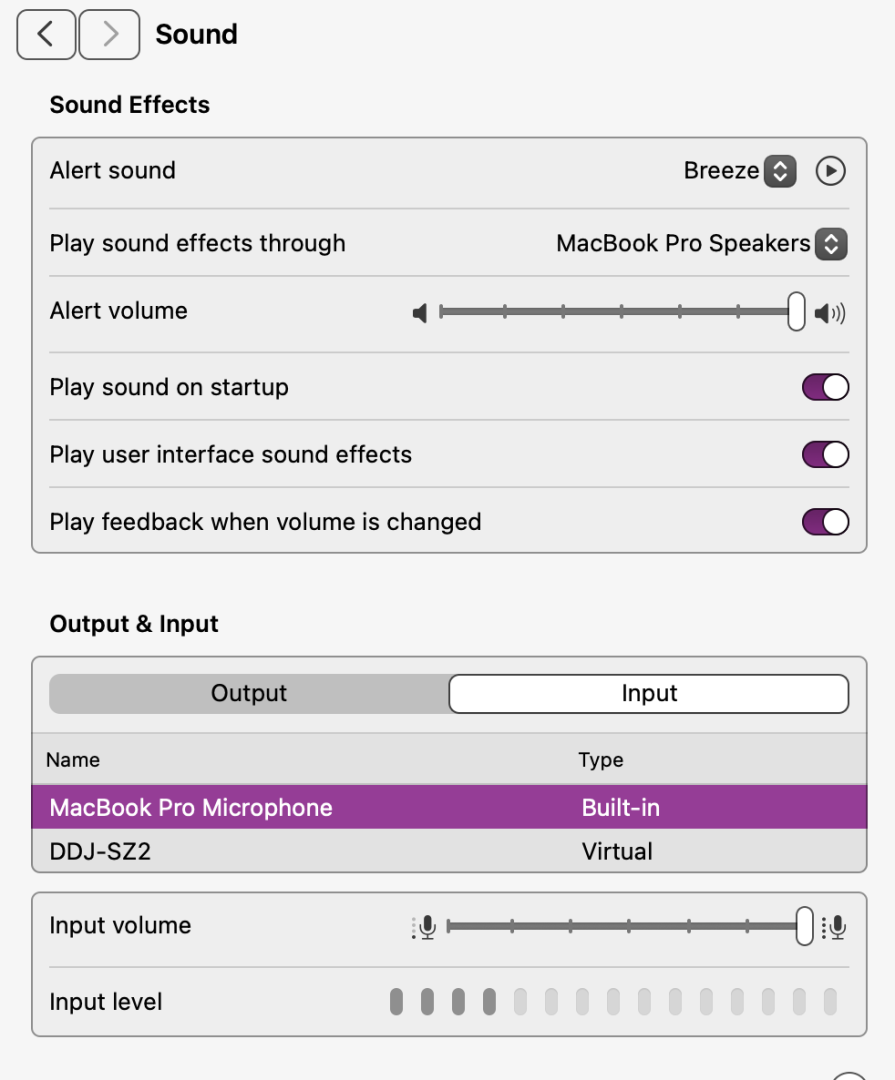Switch to the Output tab
This screenshot has width=895, height=1080.
click(x=249, y=693)
